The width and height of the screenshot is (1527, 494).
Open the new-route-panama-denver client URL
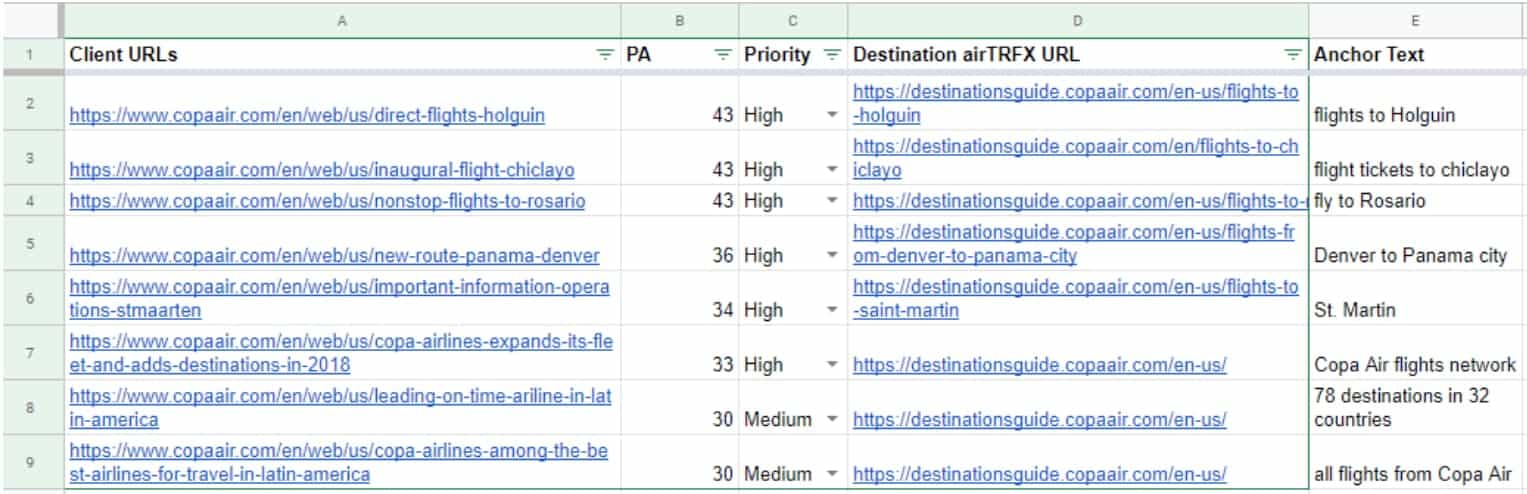tap(334, 256)
